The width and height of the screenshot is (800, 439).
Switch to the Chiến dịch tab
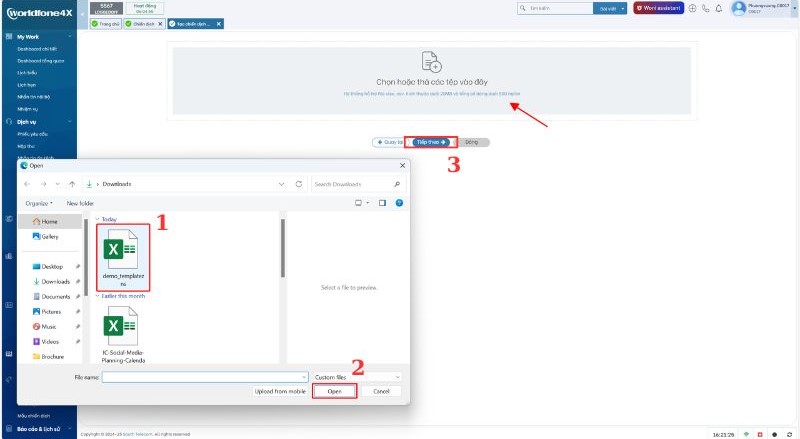(144, 23)
